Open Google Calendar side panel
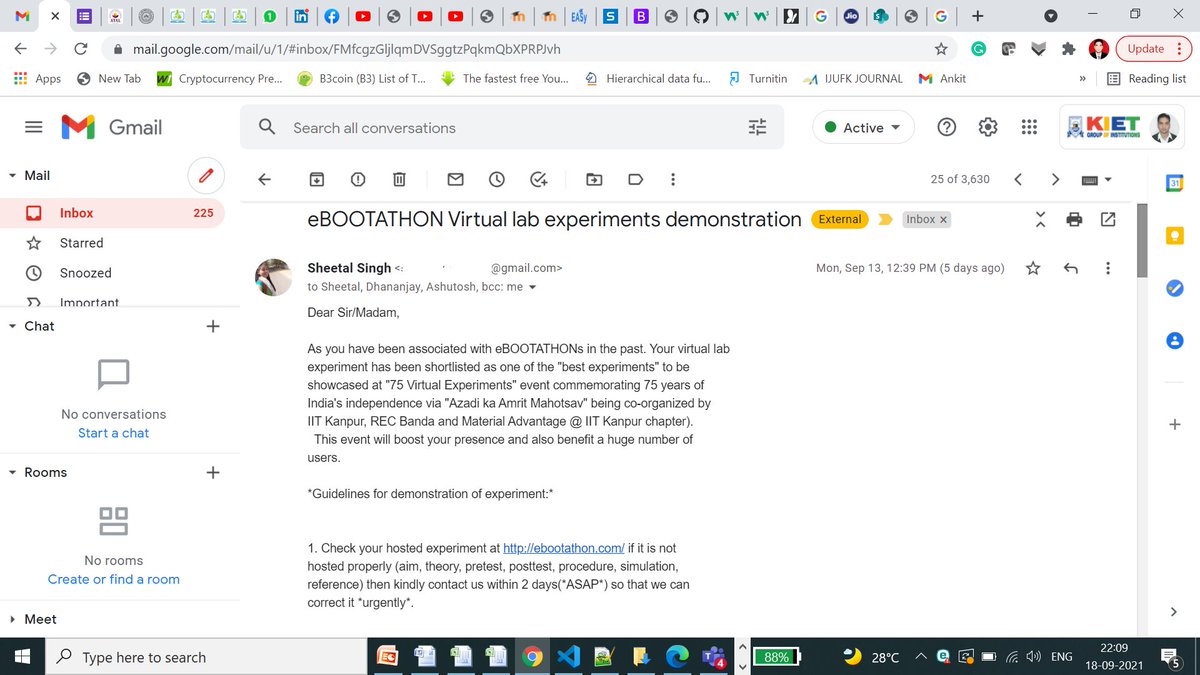This screenshot has width=1200, height=675. pos(1175,182)
